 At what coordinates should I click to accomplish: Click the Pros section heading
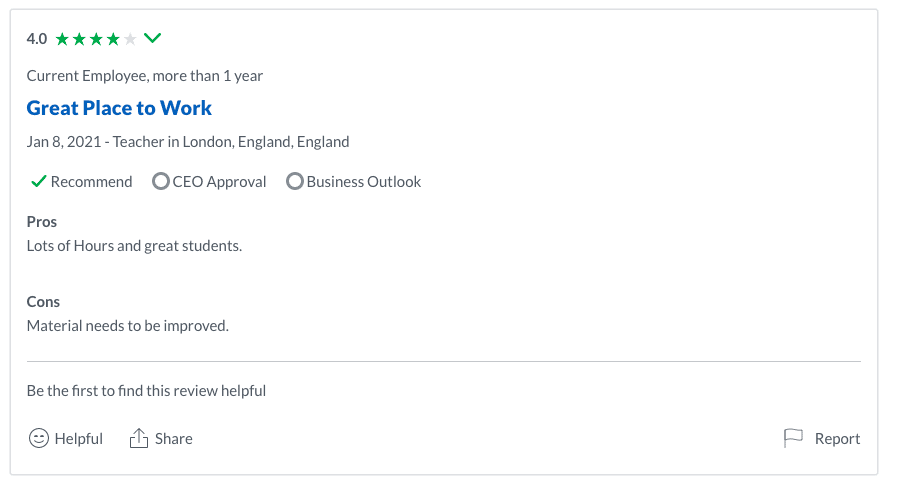[x=42, y=222]
